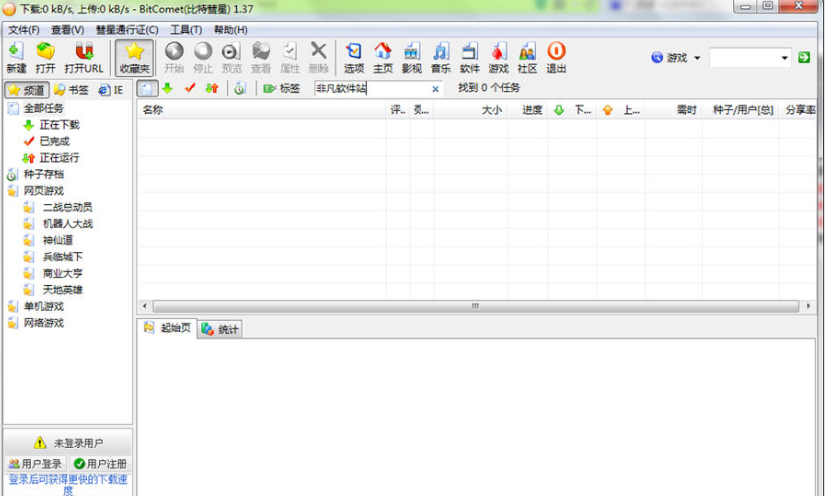Open 机器人大战 in the sidebar
Image resolution: width=826 pixels, height=496 pixels.
coord(67,223)
